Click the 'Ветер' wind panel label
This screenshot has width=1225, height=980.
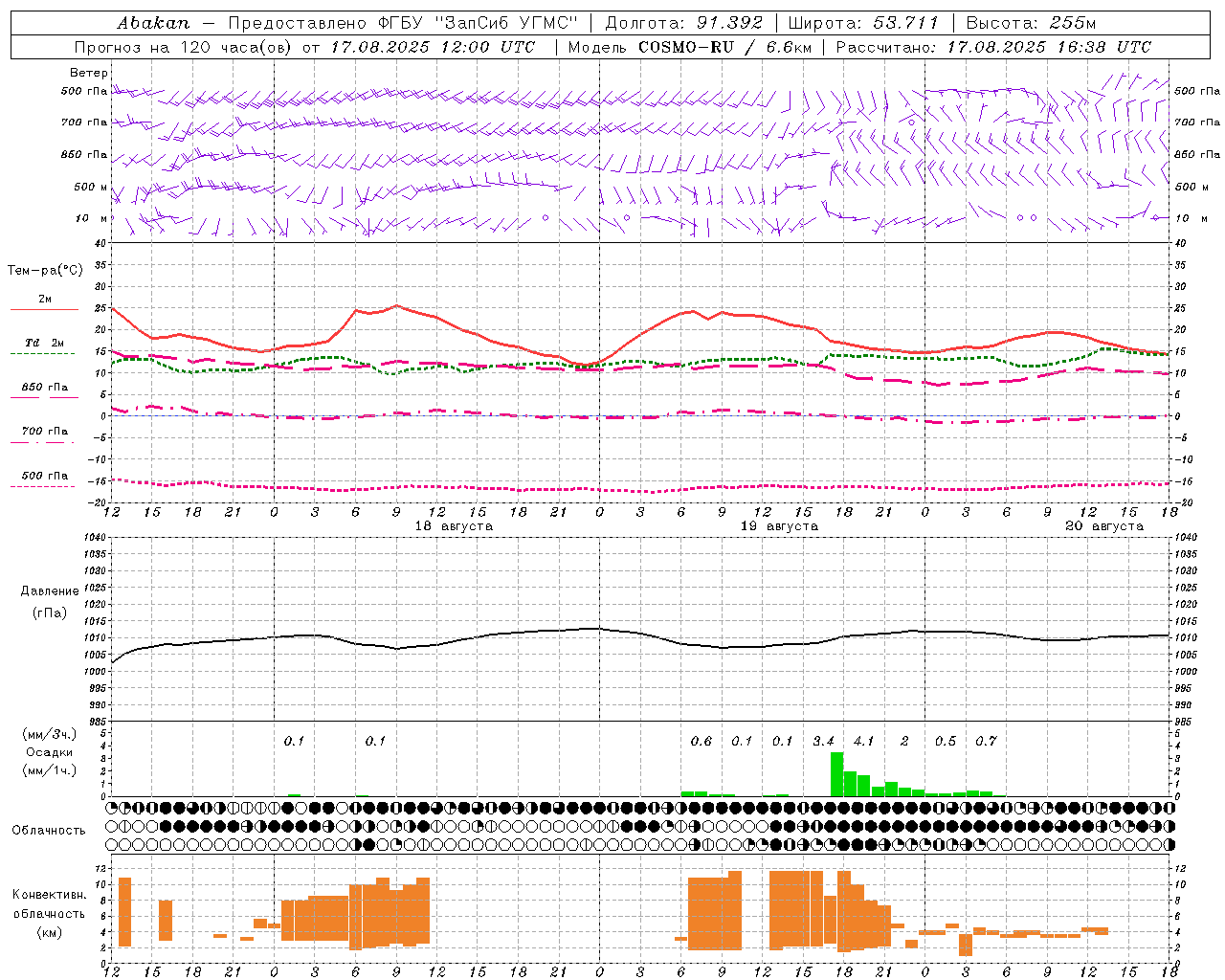point(89,73)
